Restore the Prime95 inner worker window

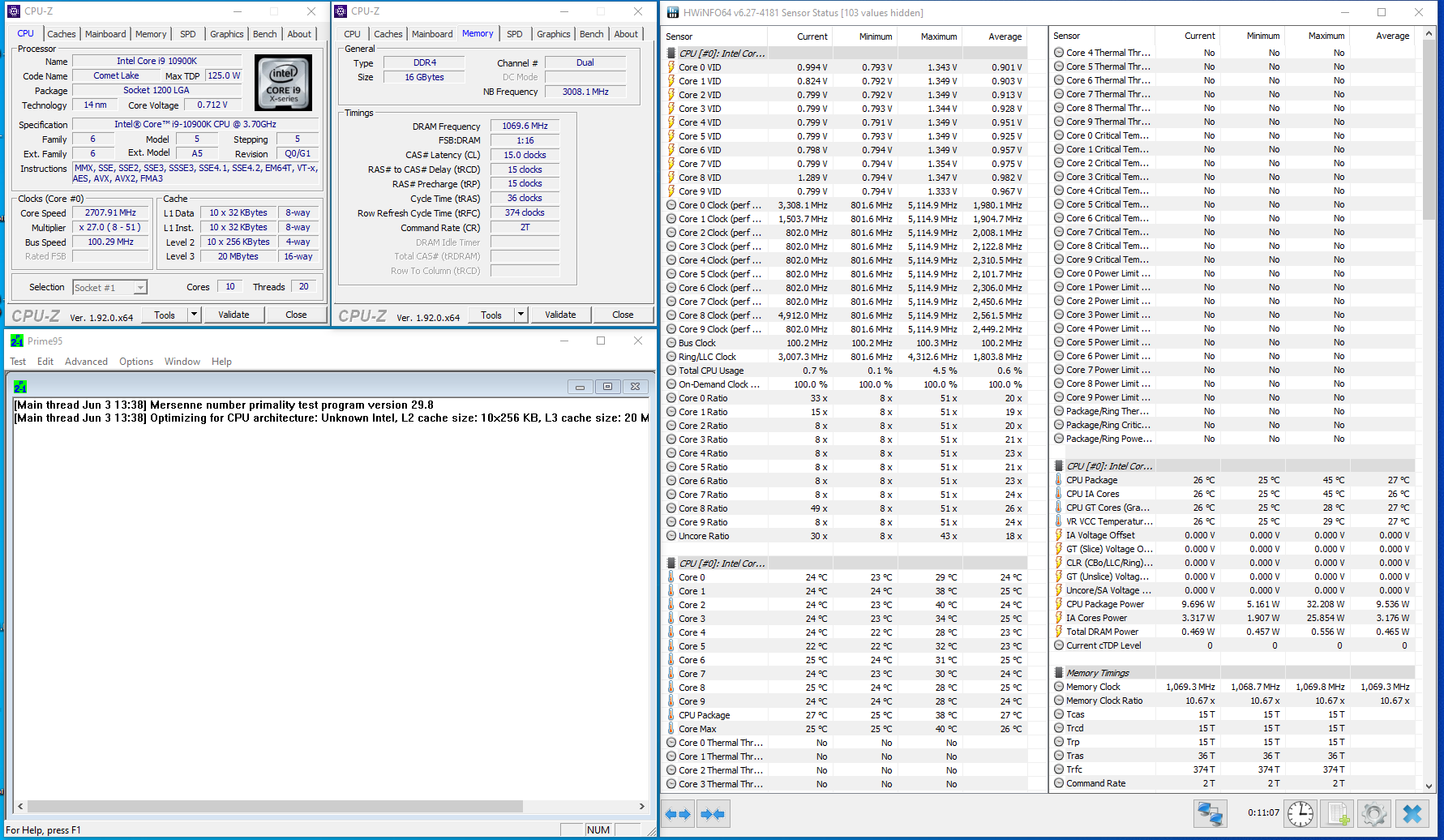point(607,387)
